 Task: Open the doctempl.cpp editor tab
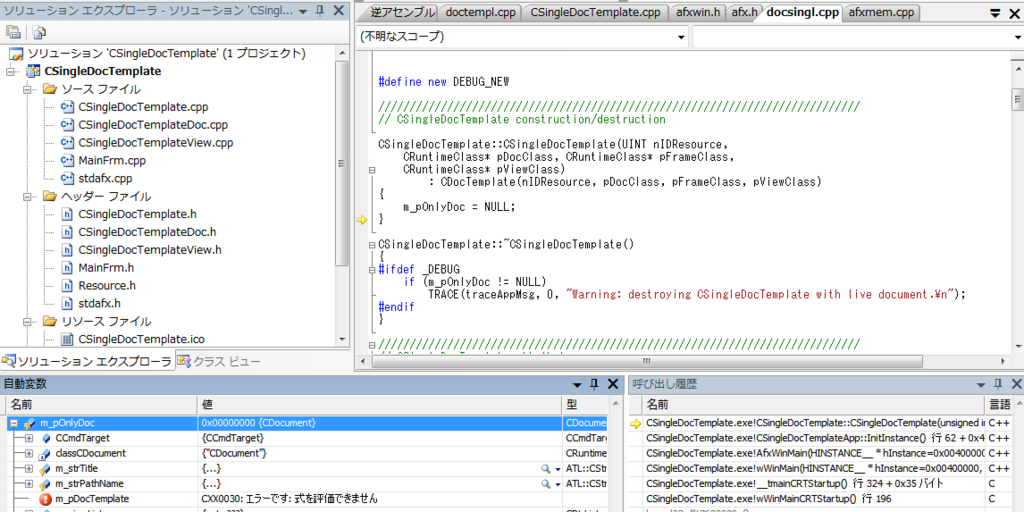pos(481,12)
